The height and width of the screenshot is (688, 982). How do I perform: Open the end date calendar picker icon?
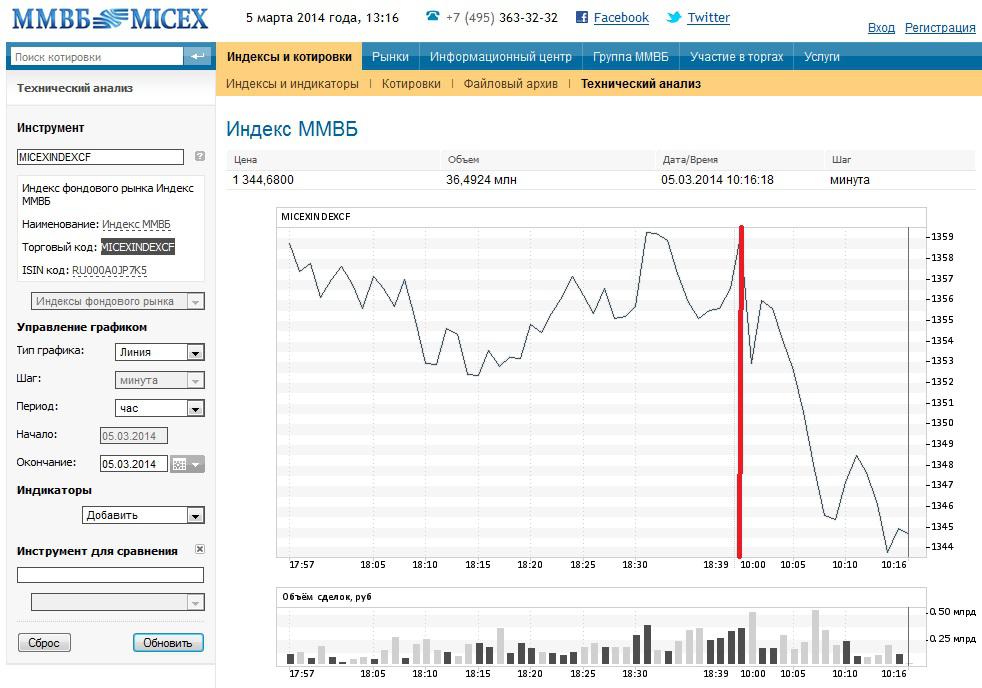click(x=179, y=465)
